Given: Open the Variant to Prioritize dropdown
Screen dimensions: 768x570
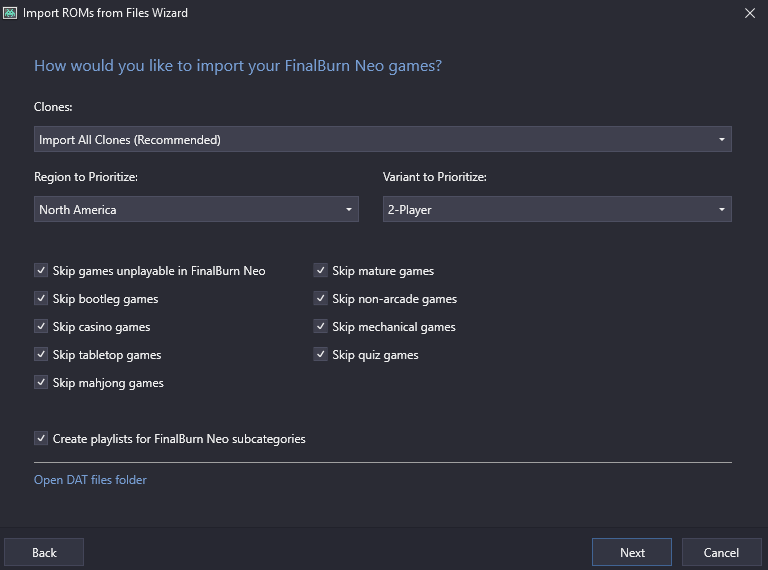Looking at the screenshot, I should [x=557, y=209].
